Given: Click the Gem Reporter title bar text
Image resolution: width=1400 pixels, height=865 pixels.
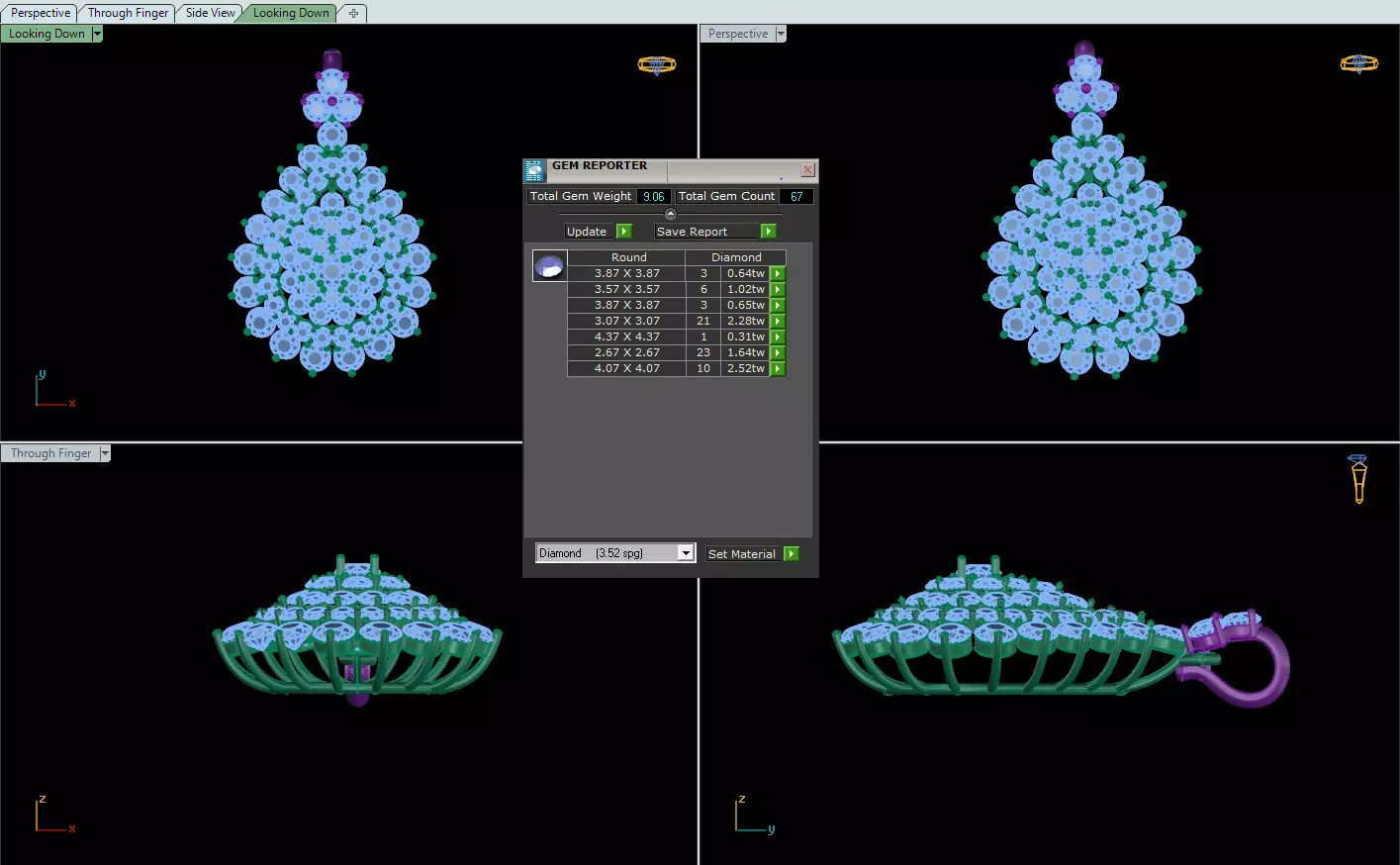Looking at the screenshot, I should pyautogui.click(x=600, y=166).
